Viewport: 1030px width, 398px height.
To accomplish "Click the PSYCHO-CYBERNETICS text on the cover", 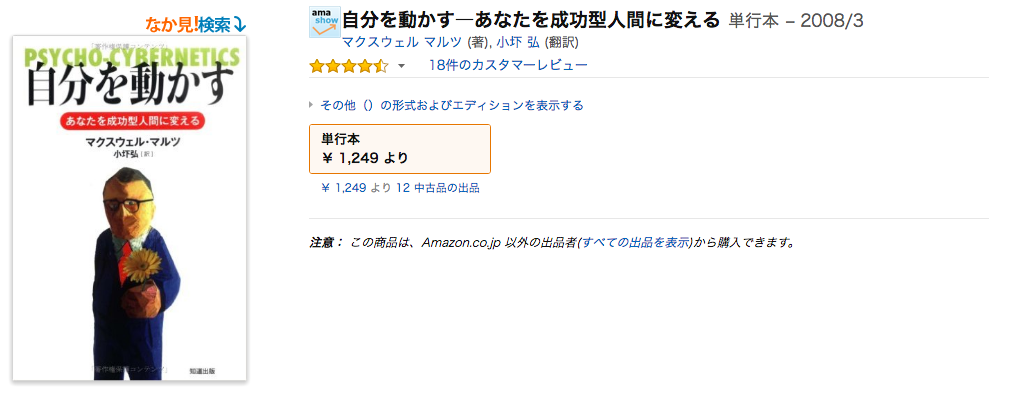I will click(131, 56).
